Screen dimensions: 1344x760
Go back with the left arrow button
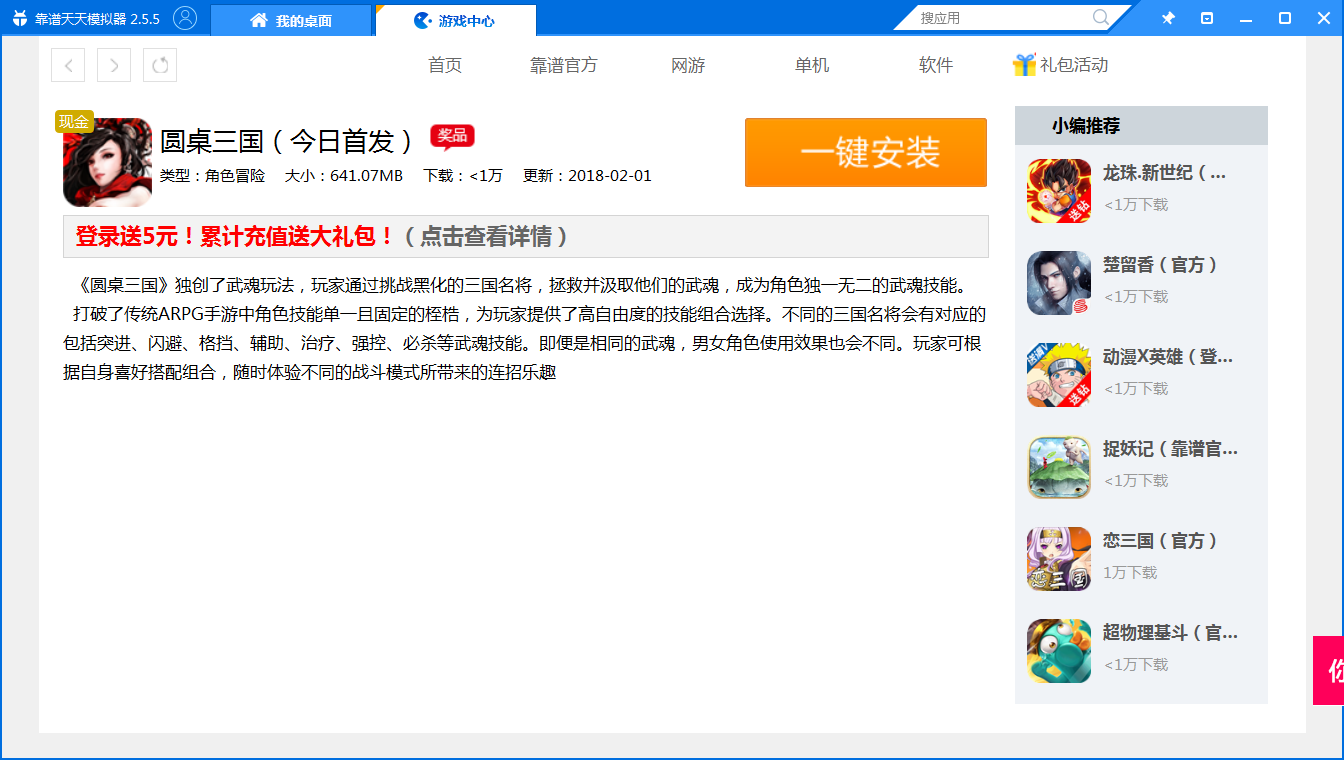[68, 65]
